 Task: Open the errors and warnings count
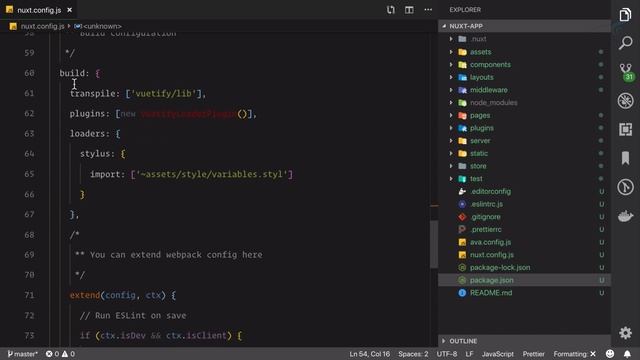[60, 354]
